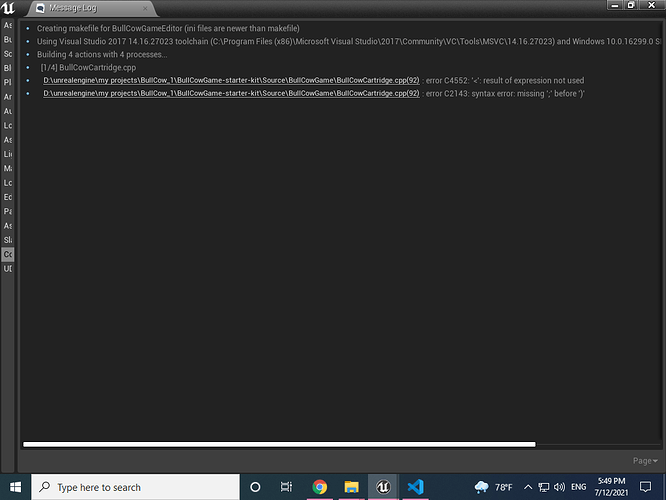The image size is (666, 500).
Task: Select the highlighted 'Co' log category
Action: click(8, 254)
